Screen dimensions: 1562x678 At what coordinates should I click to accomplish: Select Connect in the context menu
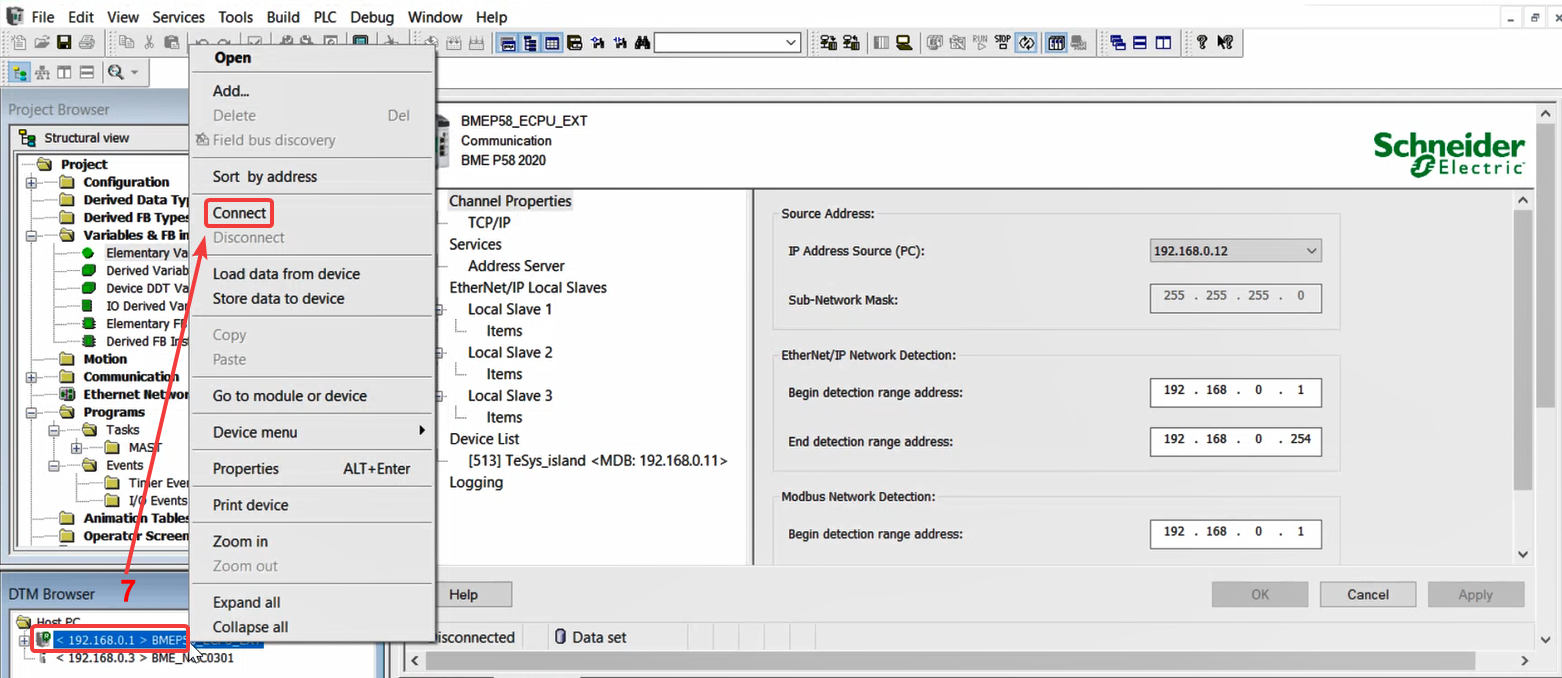(240, 213)
